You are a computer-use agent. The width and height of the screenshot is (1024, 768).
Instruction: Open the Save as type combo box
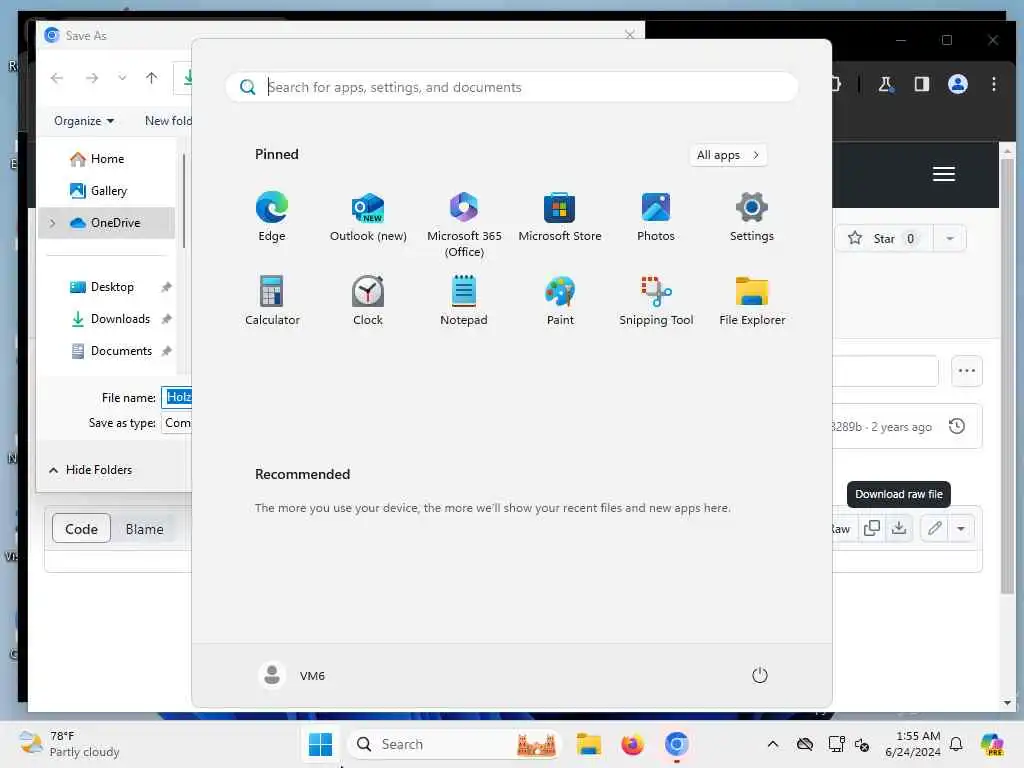[x=177, y=423]
